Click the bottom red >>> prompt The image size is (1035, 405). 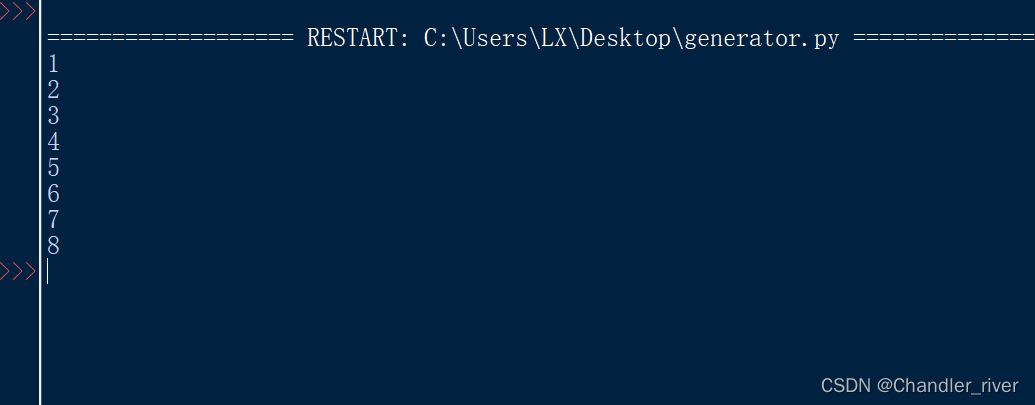click(19, 272)
